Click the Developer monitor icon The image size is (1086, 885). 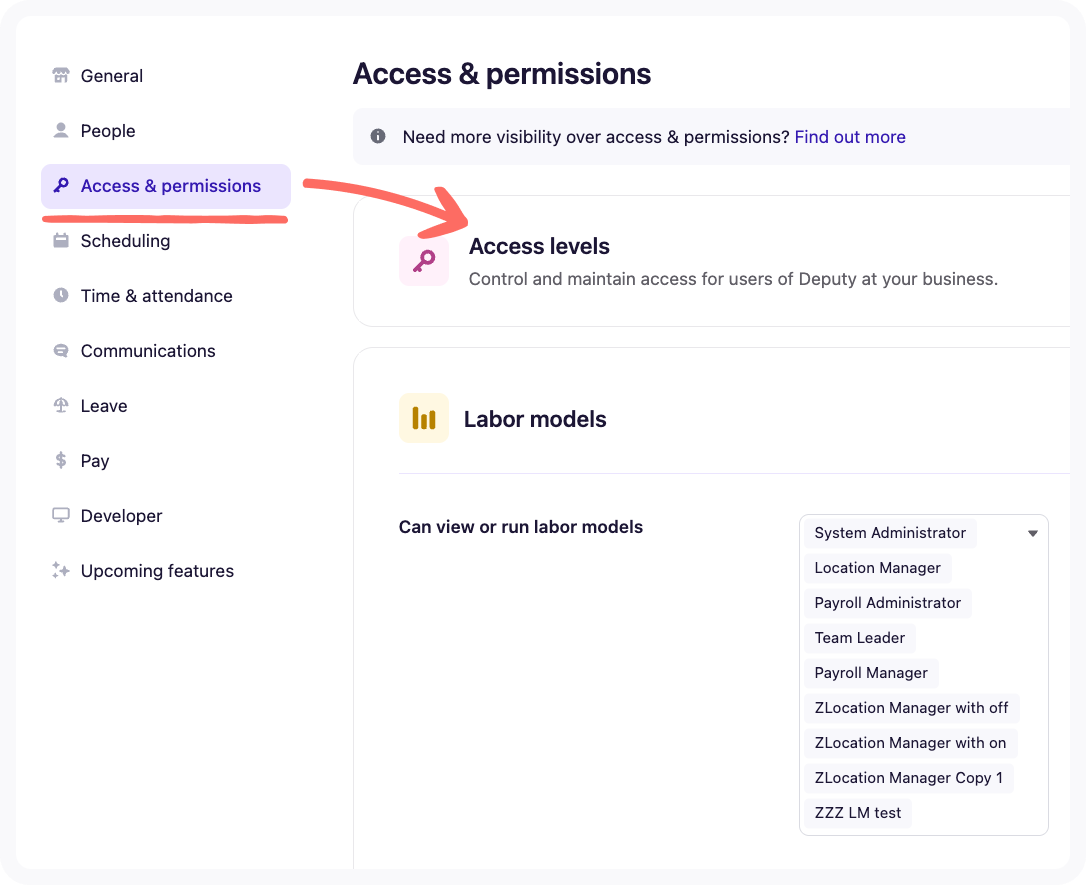[x=60, y=515]
